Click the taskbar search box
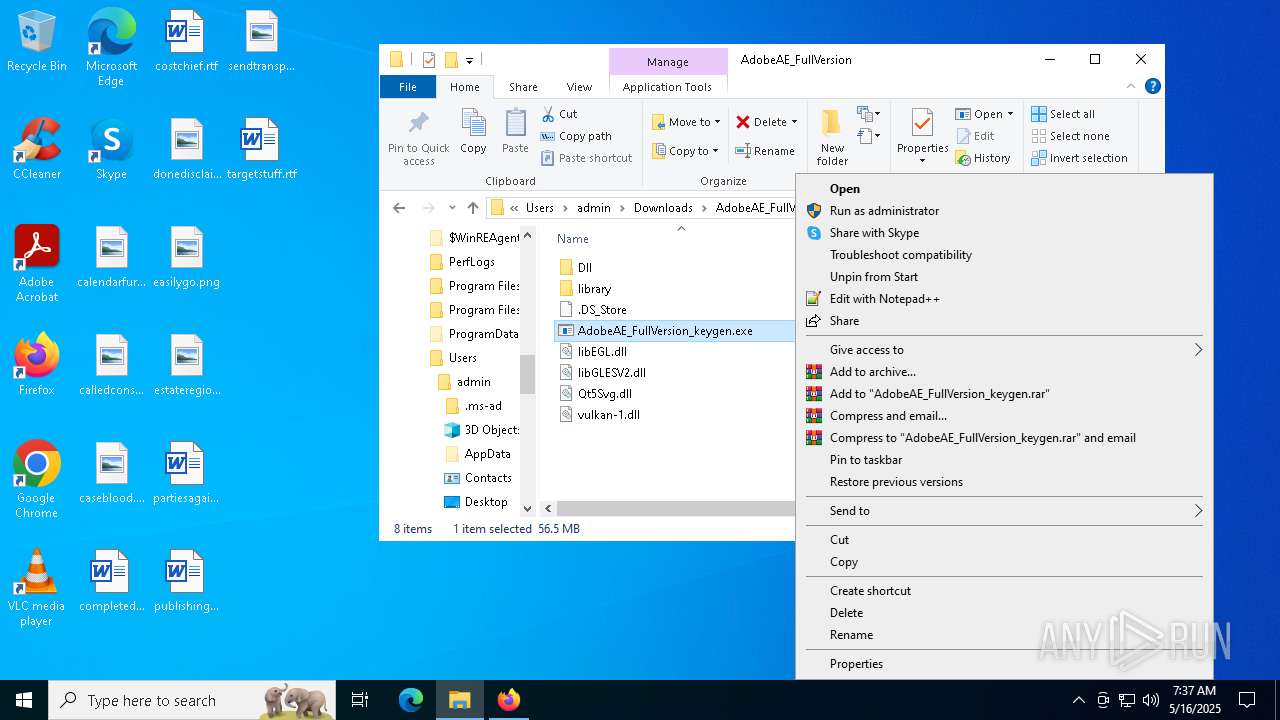This screenshot has width=1280, height=720. tap(192, 700)
